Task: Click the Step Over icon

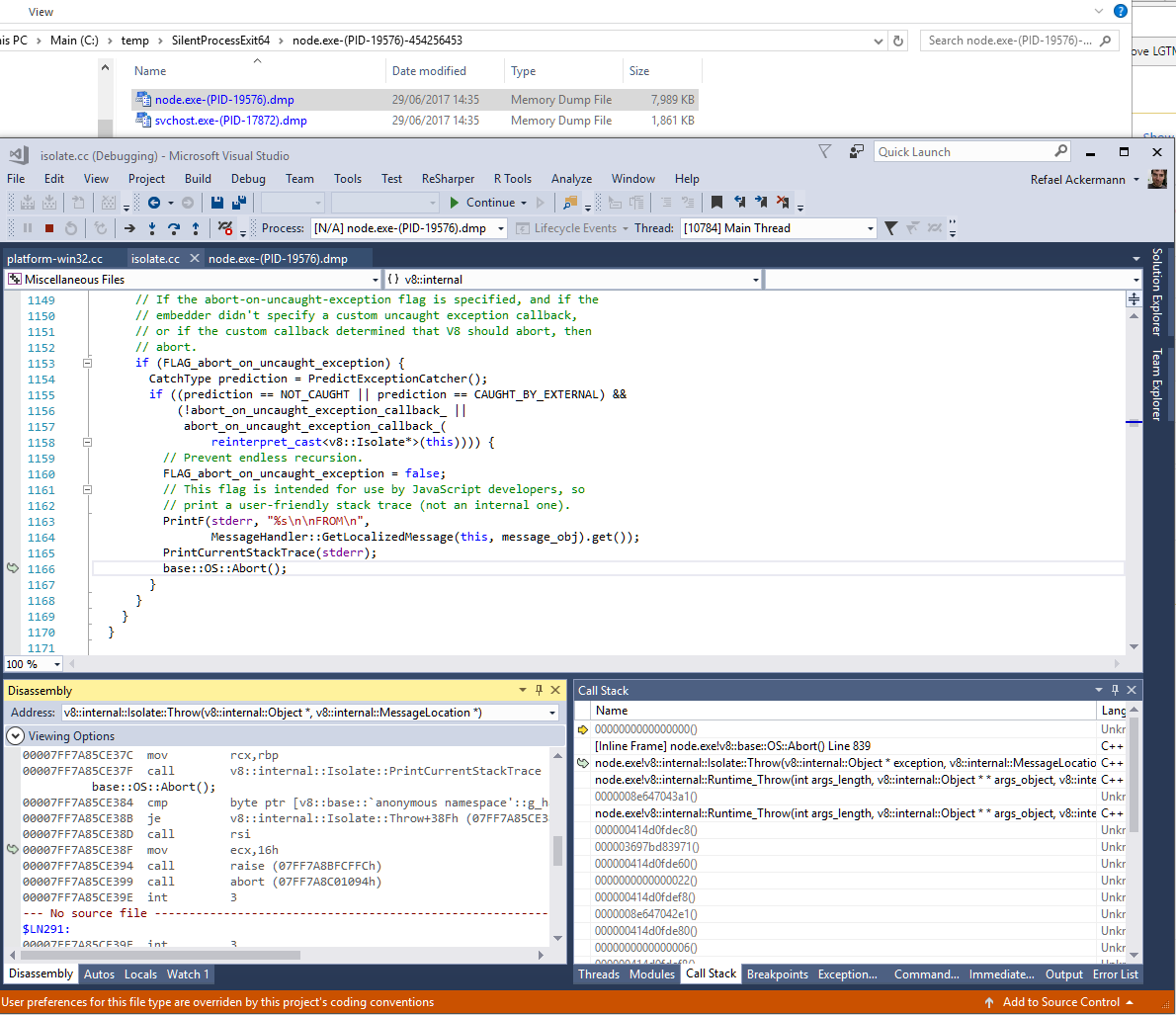Action: pyautogui.click(x=174, y=228)
